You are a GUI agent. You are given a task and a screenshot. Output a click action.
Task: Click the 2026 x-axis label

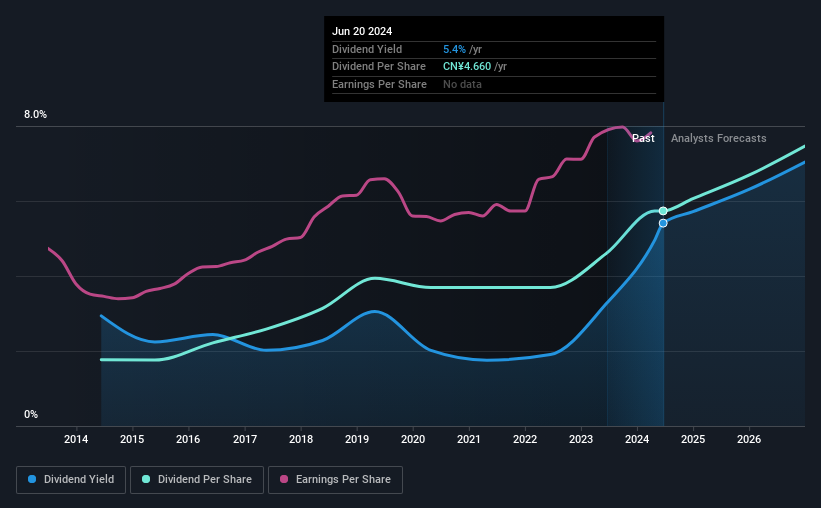[749, 439]
